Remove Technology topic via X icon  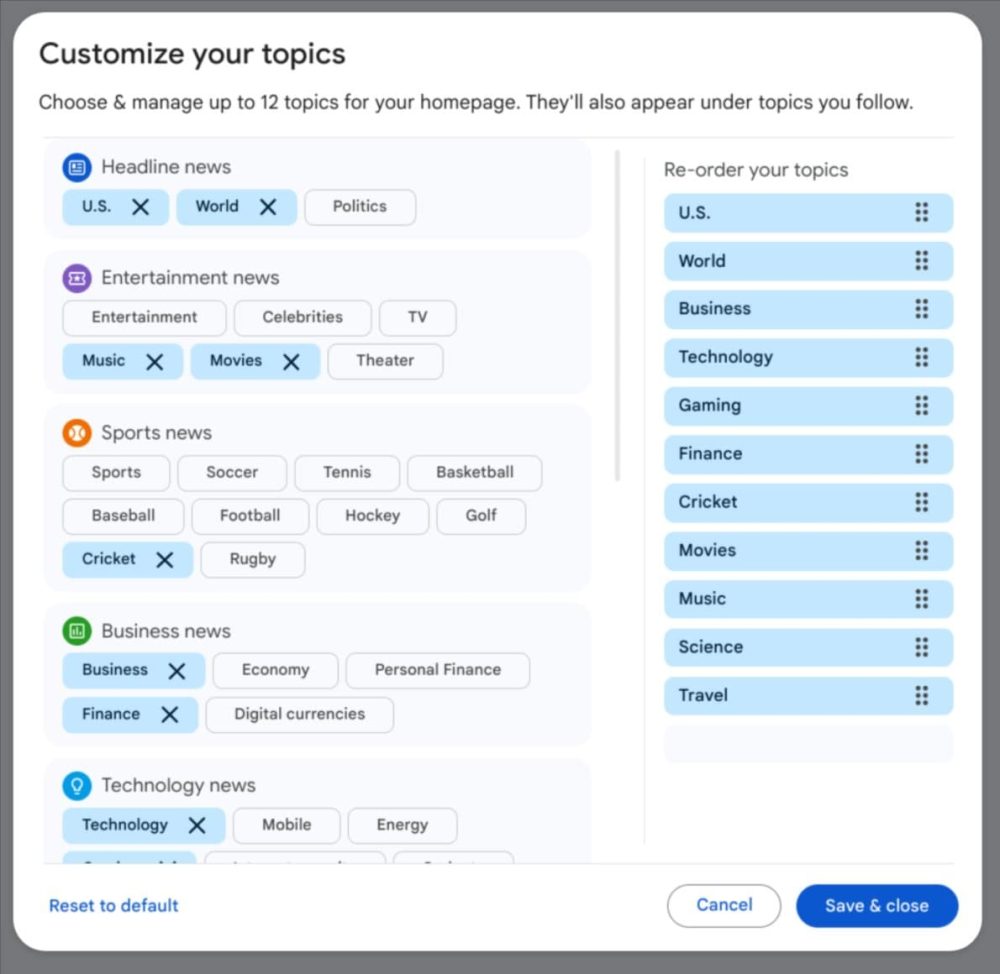[197, 825]
